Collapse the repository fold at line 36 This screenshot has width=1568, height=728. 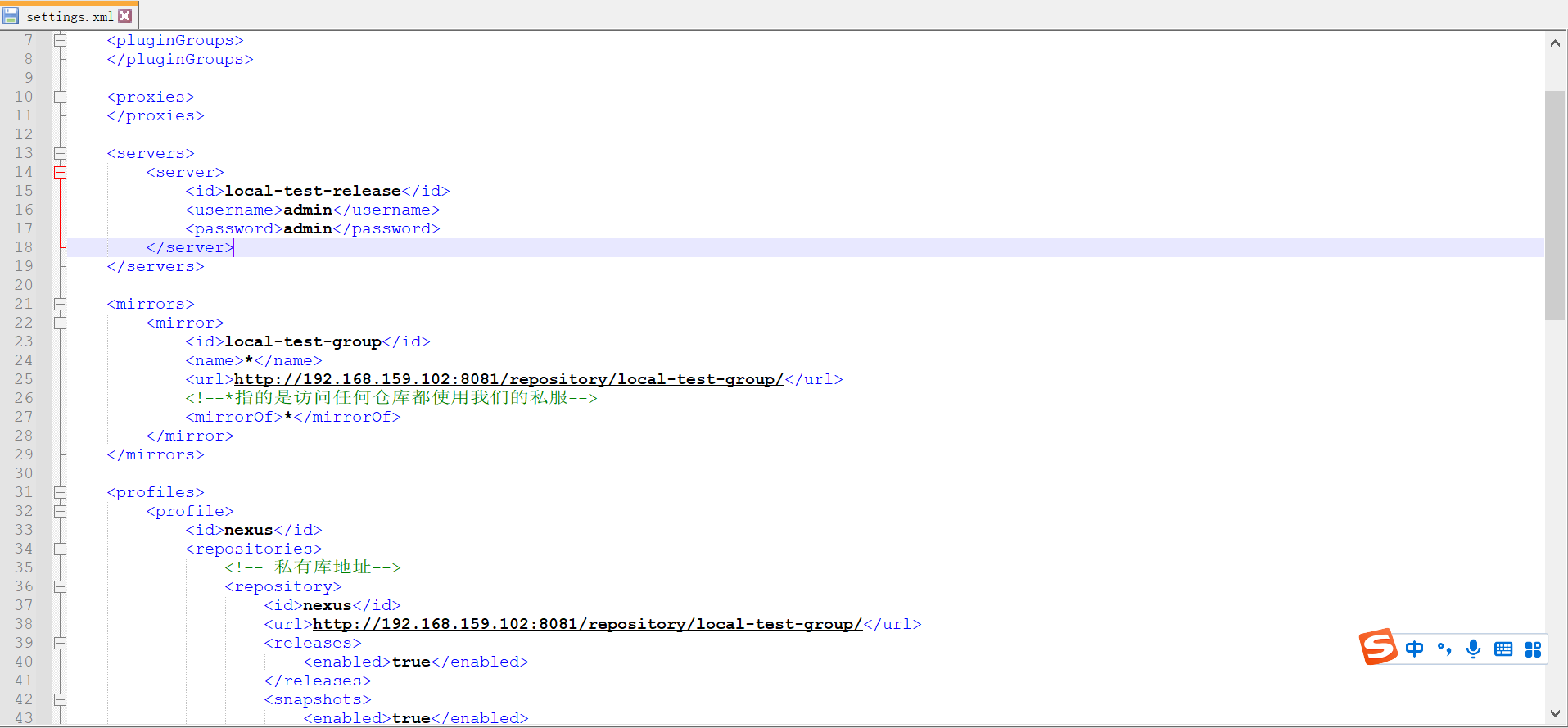coord(60,586)
